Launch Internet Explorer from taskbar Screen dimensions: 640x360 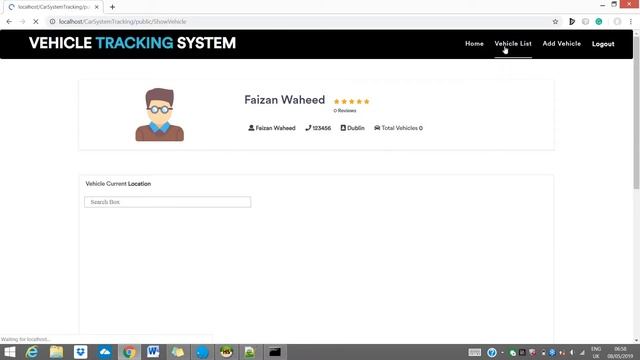32,352
